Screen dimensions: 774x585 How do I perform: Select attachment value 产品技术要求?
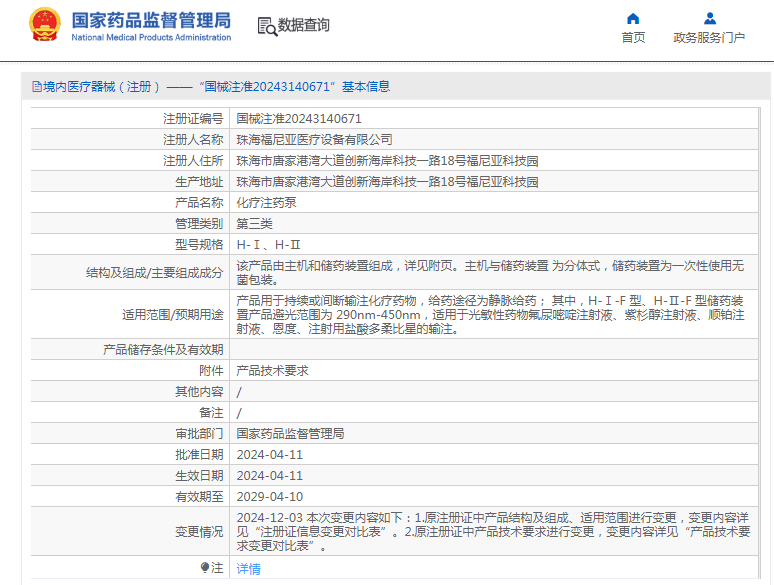[272, 371]
